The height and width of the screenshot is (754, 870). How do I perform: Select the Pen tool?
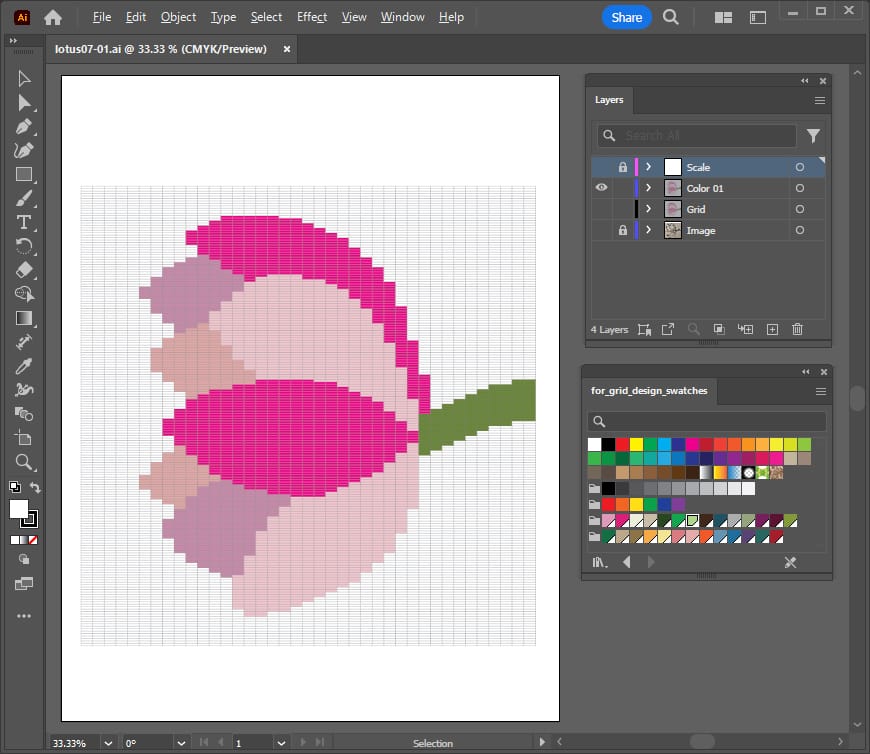[24, 126]
